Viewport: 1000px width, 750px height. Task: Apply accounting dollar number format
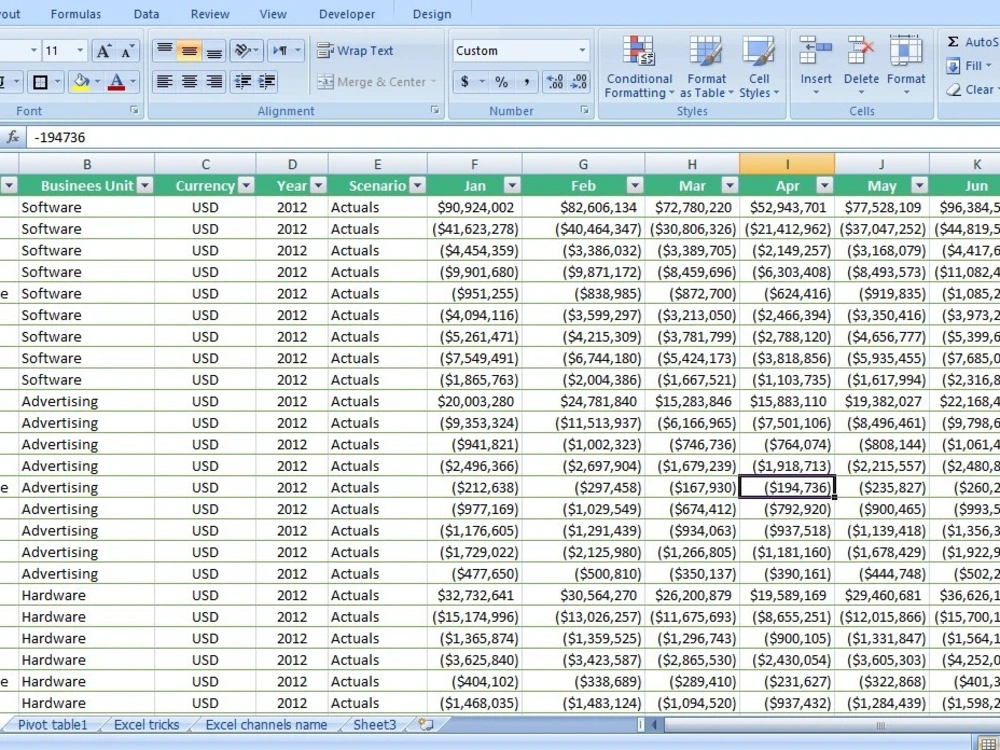pyautogui.click(x=465, y=82)
